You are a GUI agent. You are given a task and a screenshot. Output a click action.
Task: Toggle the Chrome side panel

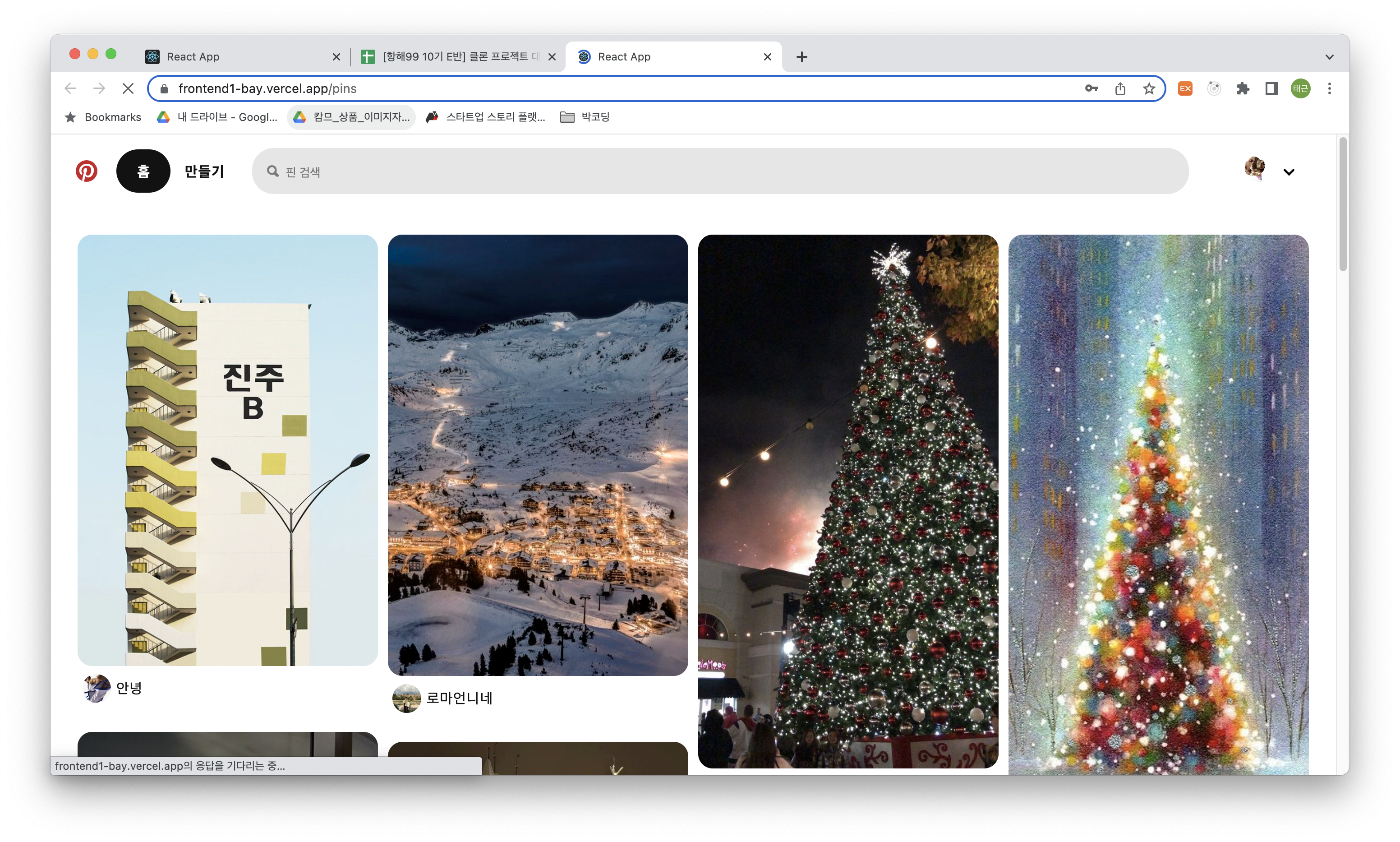point(1271,88)
